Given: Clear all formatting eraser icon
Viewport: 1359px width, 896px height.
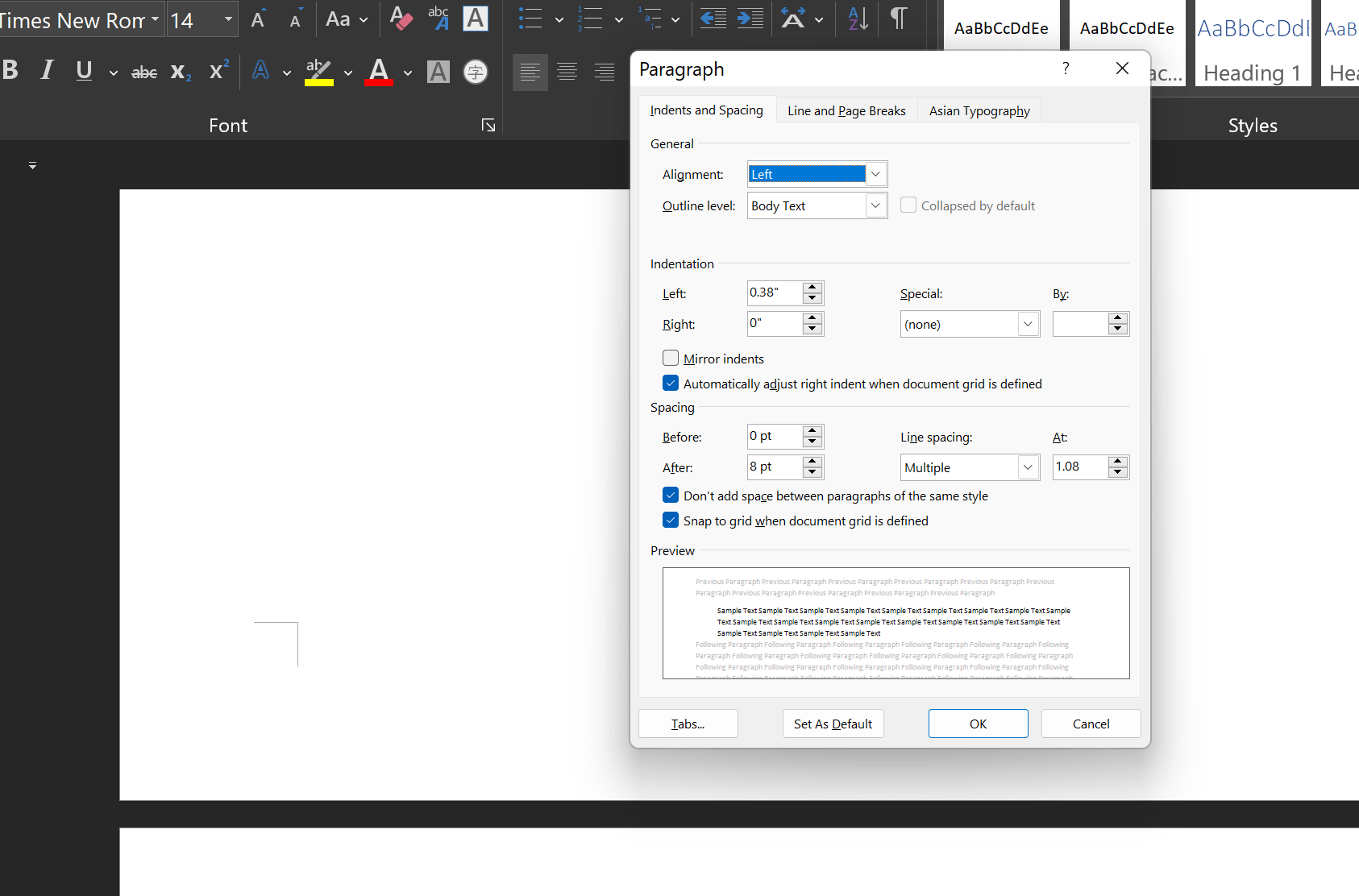Looking at the screenshot, I should (x=401, y=19).
